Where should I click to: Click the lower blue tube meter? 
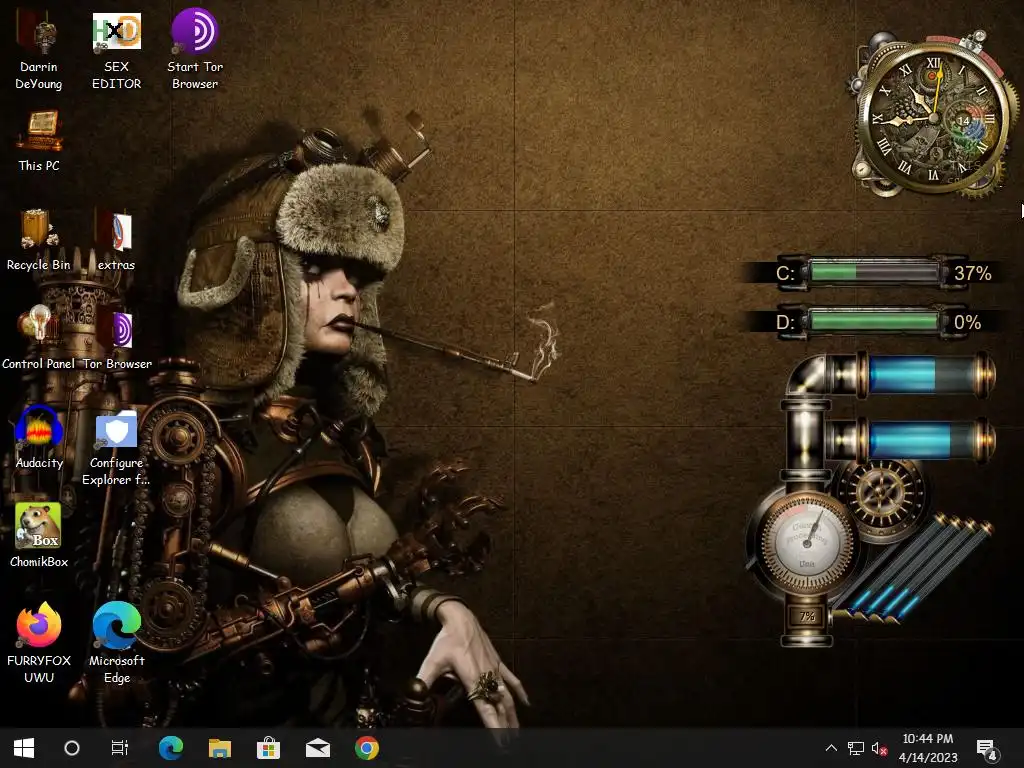(x=925, y=439)
